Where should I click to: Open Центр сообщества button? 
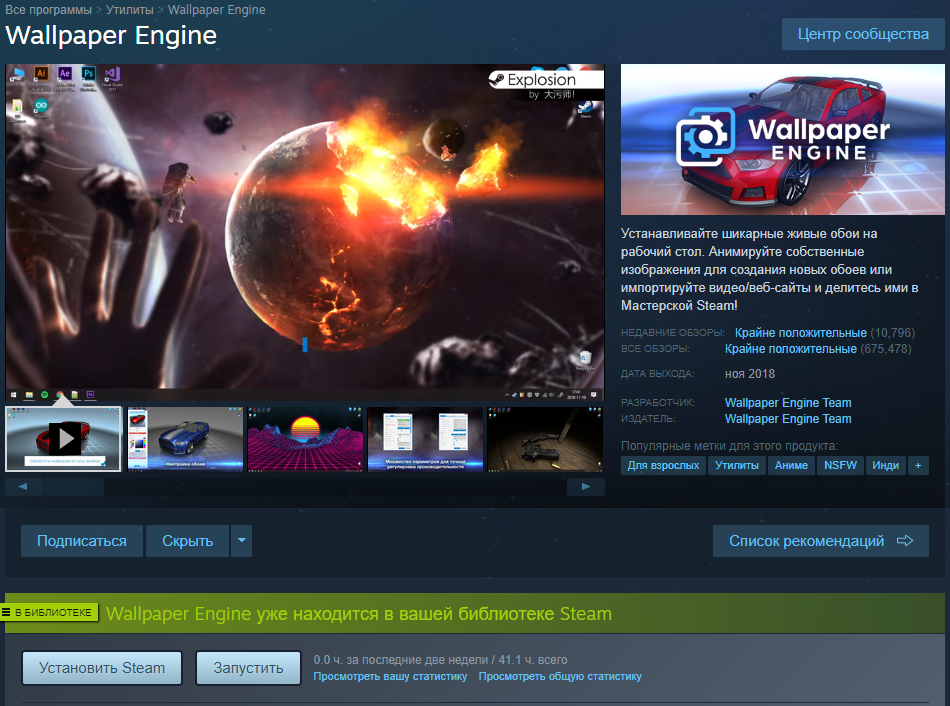pyautogui.click(x=863, y=34)
